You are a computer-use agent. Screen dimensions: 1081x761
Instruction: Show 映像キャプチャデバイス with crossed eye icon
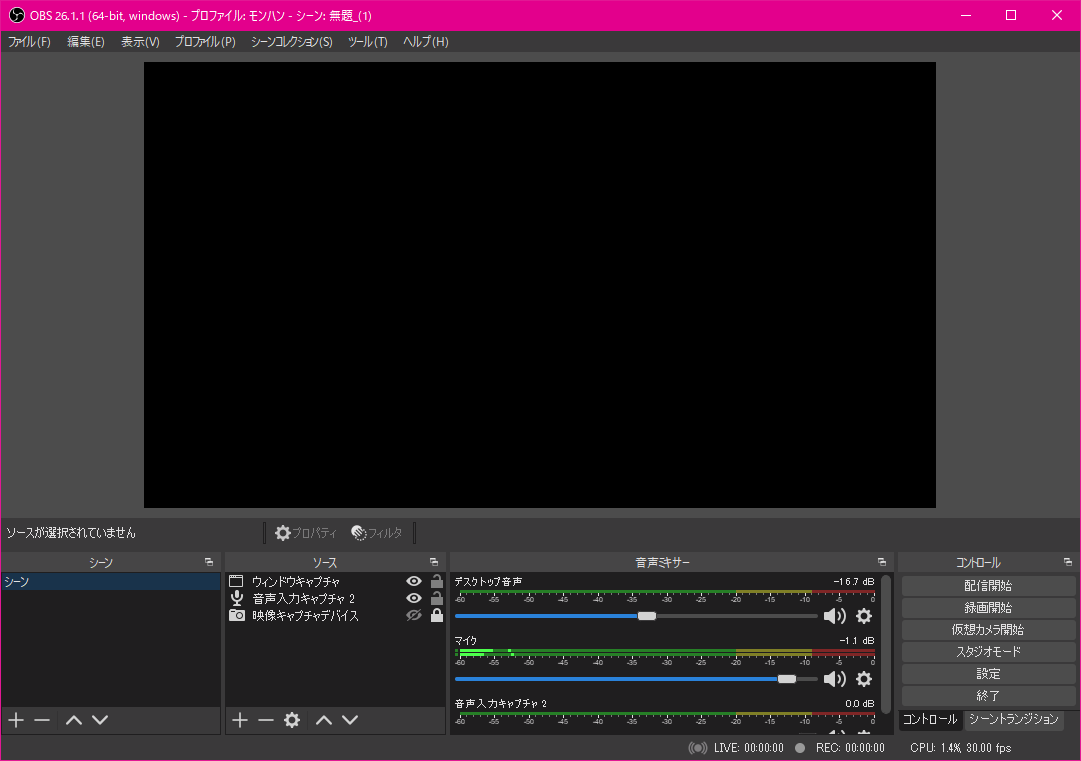click(x=414, y=616)
